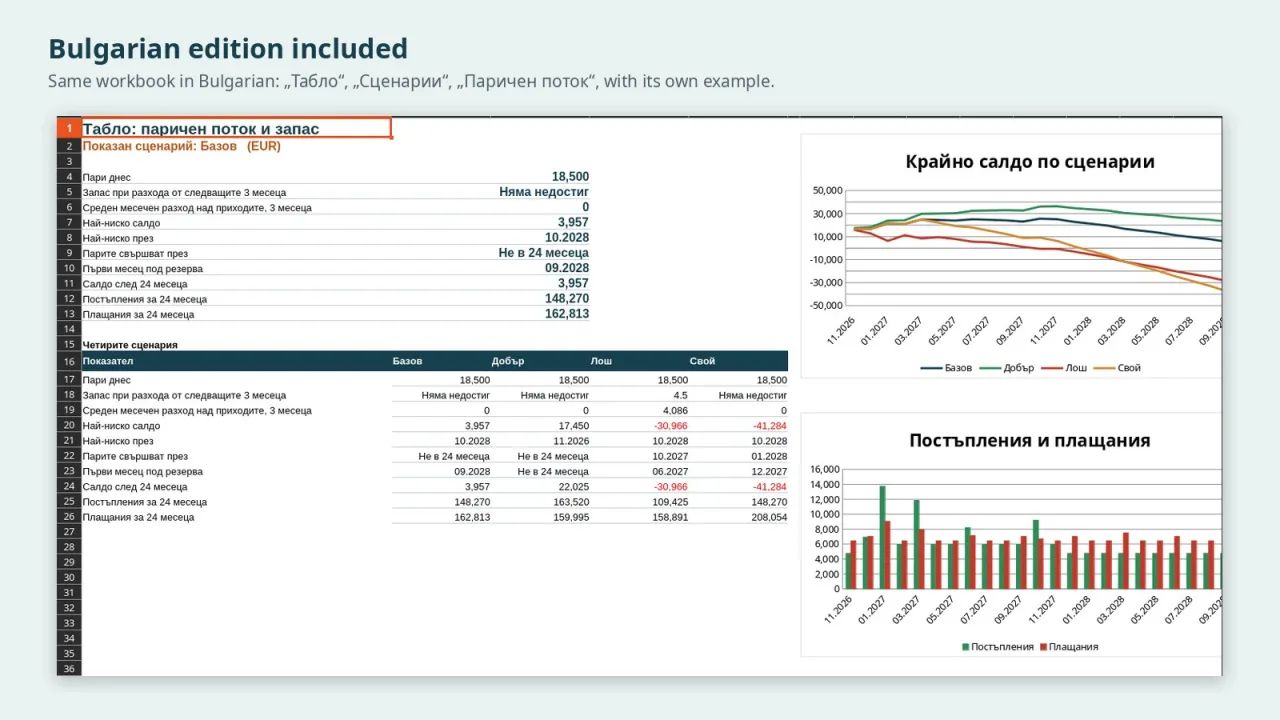Select the cell containing 4,086
This screenshot has width=1280, height=720.
point(638,411)
